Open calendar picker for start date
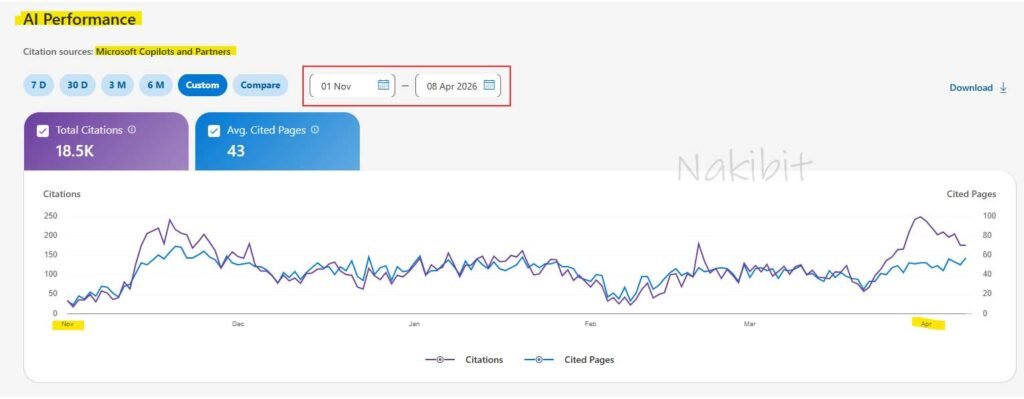Image resolution: width=1024 pixels, height=399 pixels. pyautogui.click(x=383, y=86)
